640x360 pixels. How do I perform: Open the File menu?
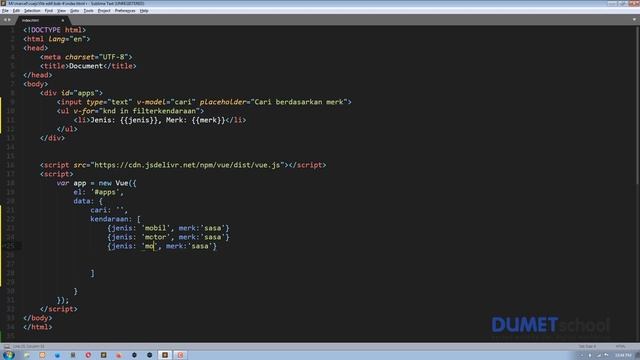(x=5, y=11)
